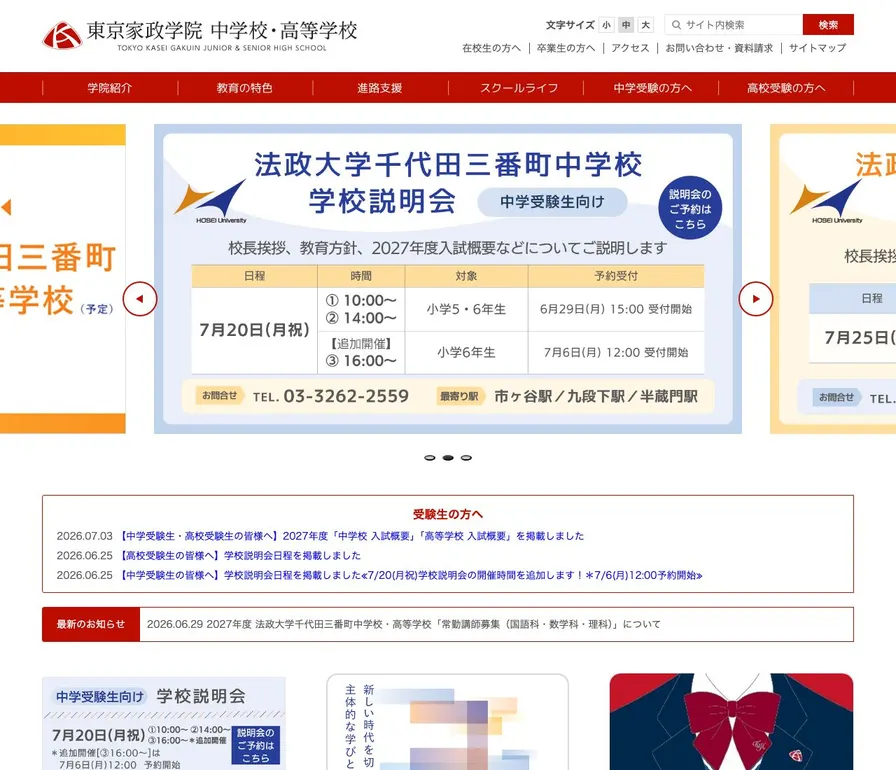Image resolution: width=896 pixels, height=770 pixels.
Task: Click the telephone number 03-3262-2559
Action: coord(346,396)
